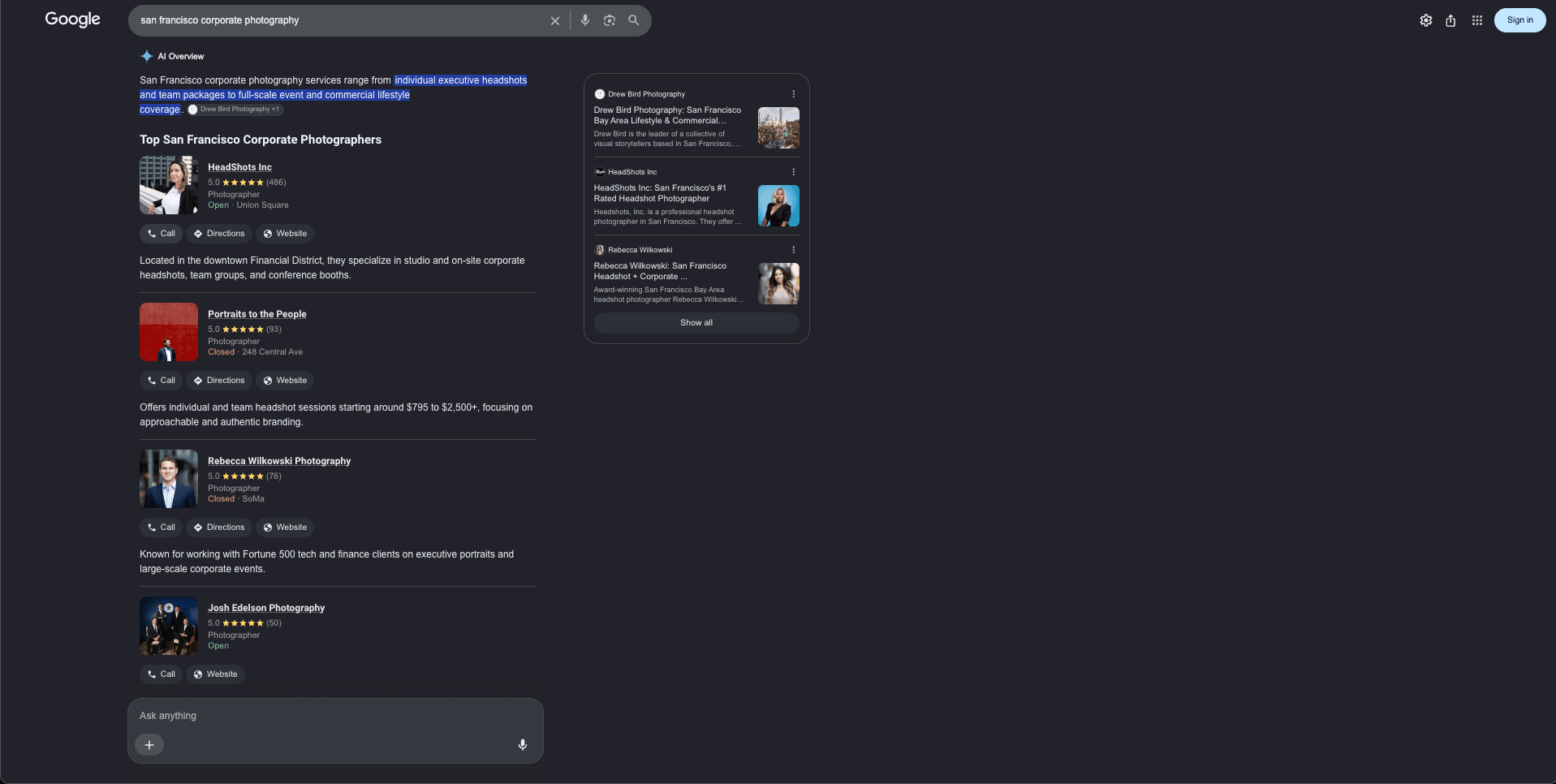Click the HeadShots Inc listing thumbnail
The width and height of the screenshot is (1556, 784).
coord(169,185)
